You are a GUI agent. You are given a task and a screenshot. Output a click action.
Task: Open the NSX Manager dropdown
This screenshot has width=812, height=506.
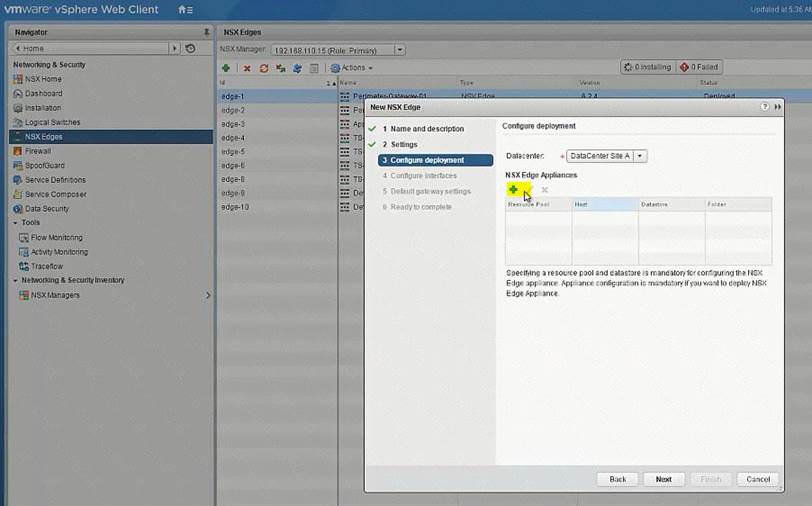tap(399, 49)
